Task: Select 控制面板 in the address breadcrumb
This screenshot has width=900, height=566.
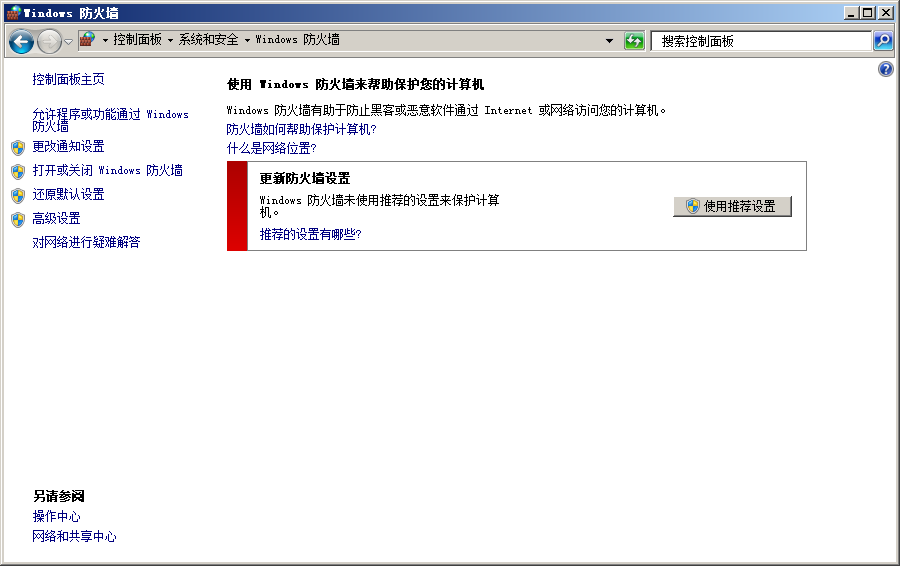Action: point(137,40)
